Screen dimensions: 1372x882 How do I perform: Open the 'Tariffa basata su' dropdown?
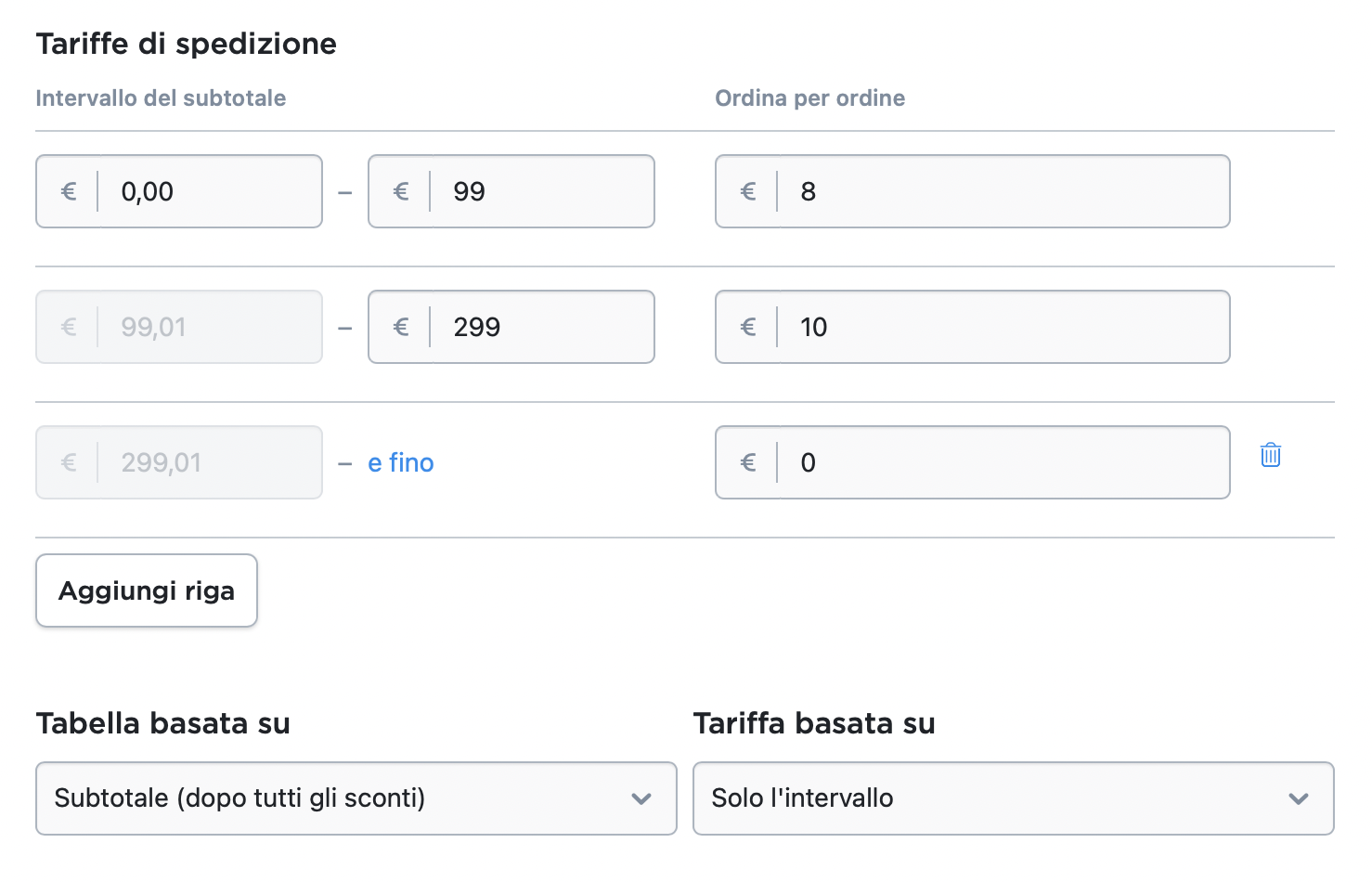[1012, 798]
